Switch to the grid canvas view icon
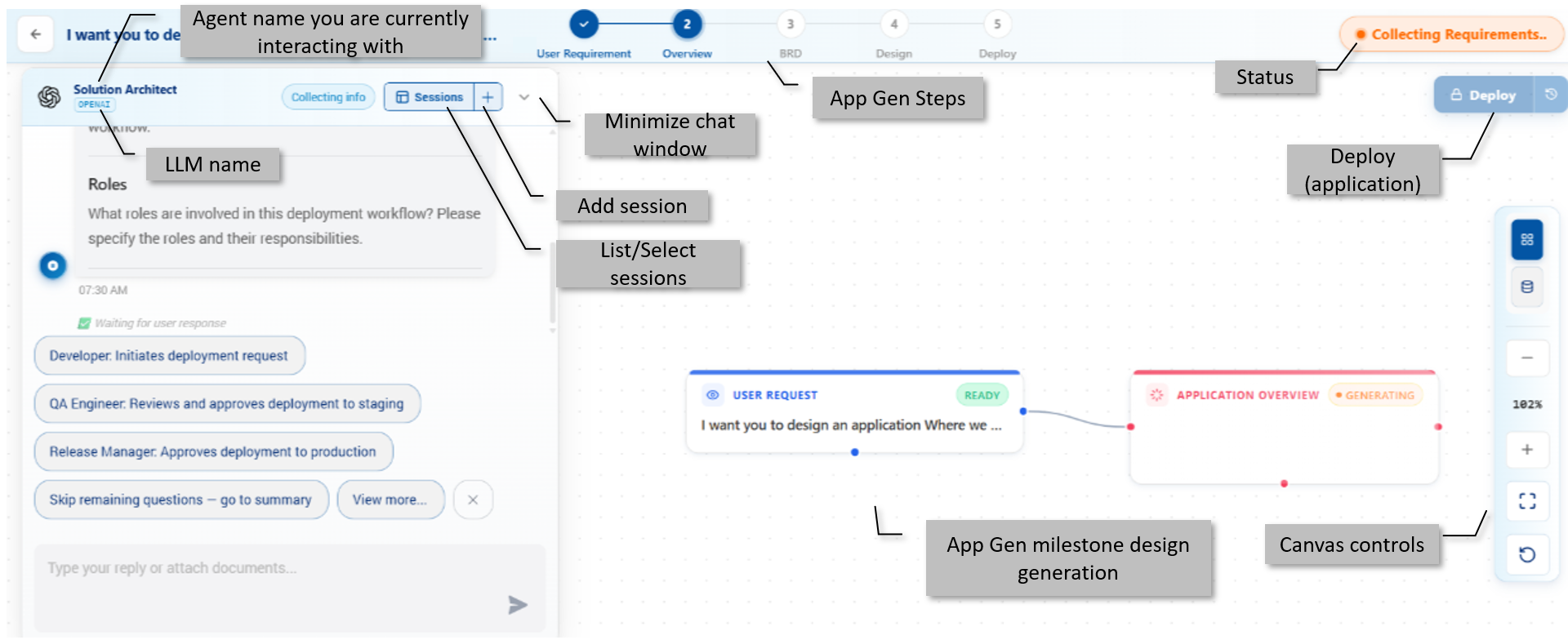The height and width of the screenshot is (640, 1568). [x=1526, y=240]
